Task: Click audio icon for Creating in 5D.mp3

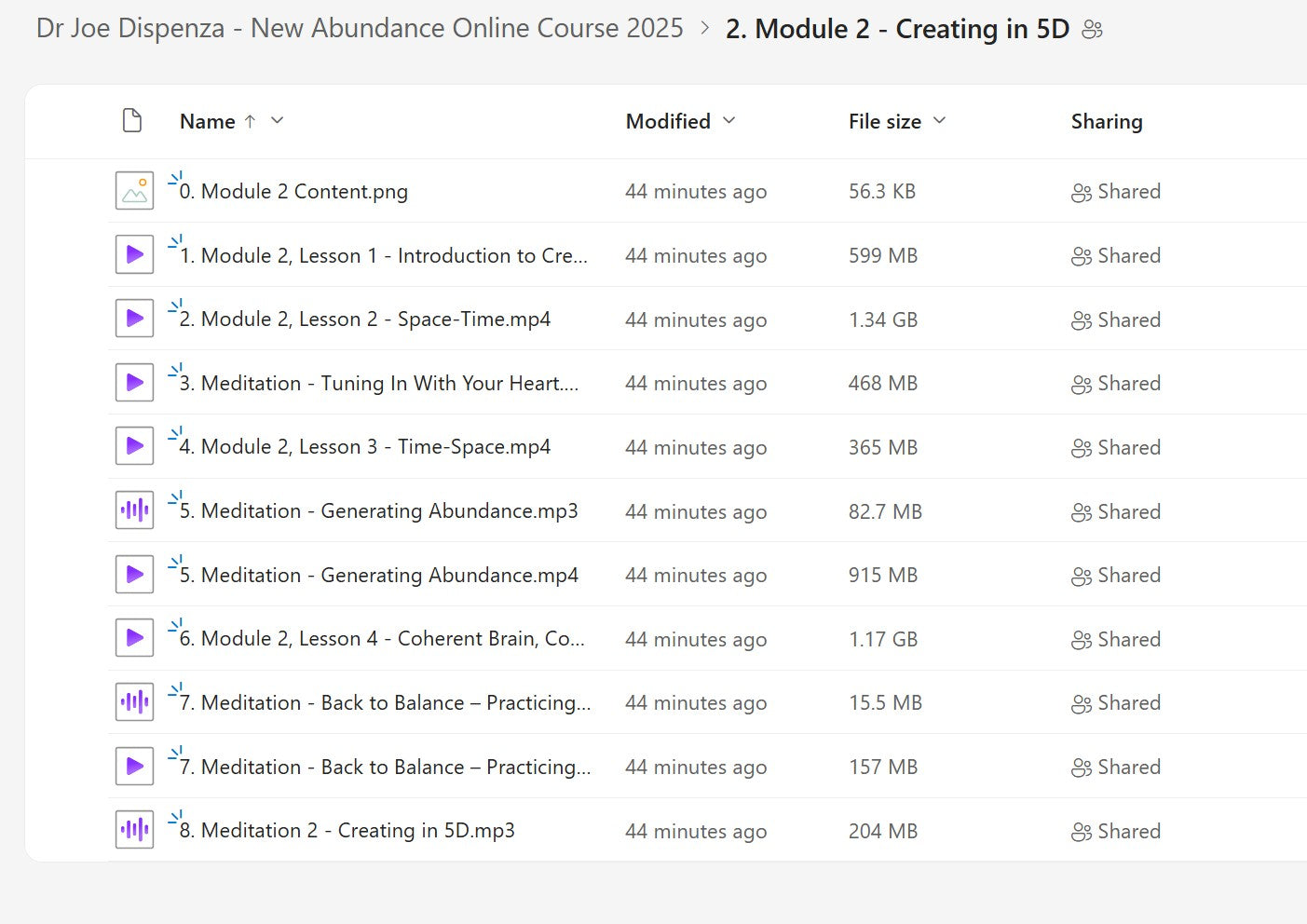Action: pyautogui.click(x=134, y=830)
